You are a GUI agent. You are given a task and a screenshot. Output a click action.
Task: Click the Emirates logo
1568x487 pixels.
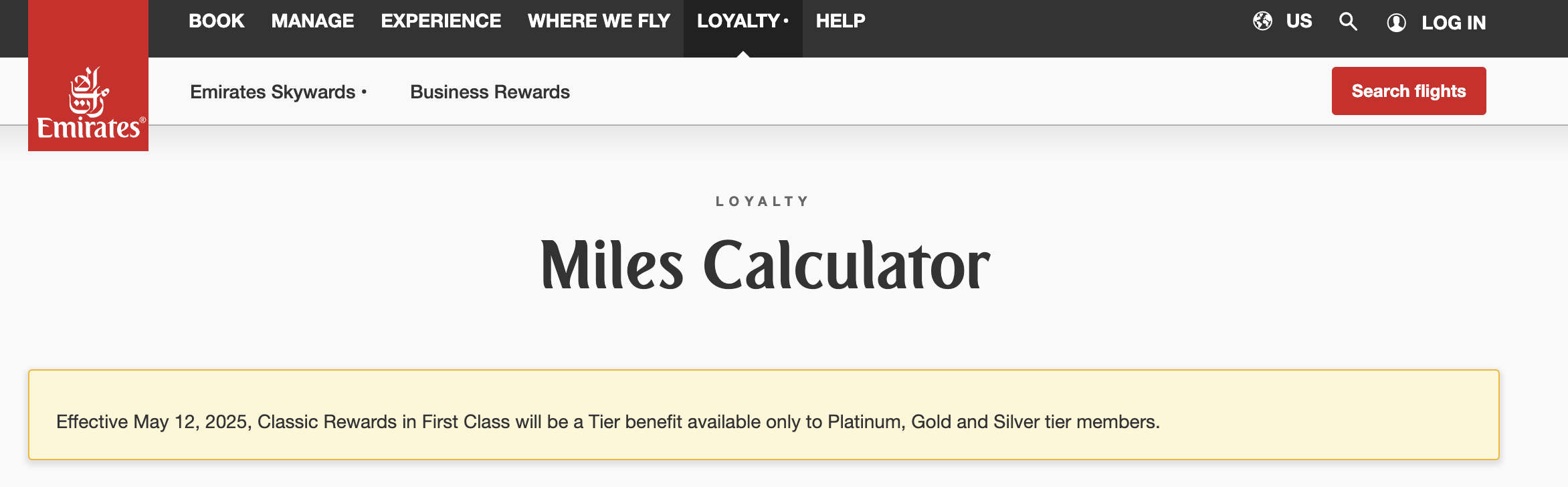click(x=88, y=103)
